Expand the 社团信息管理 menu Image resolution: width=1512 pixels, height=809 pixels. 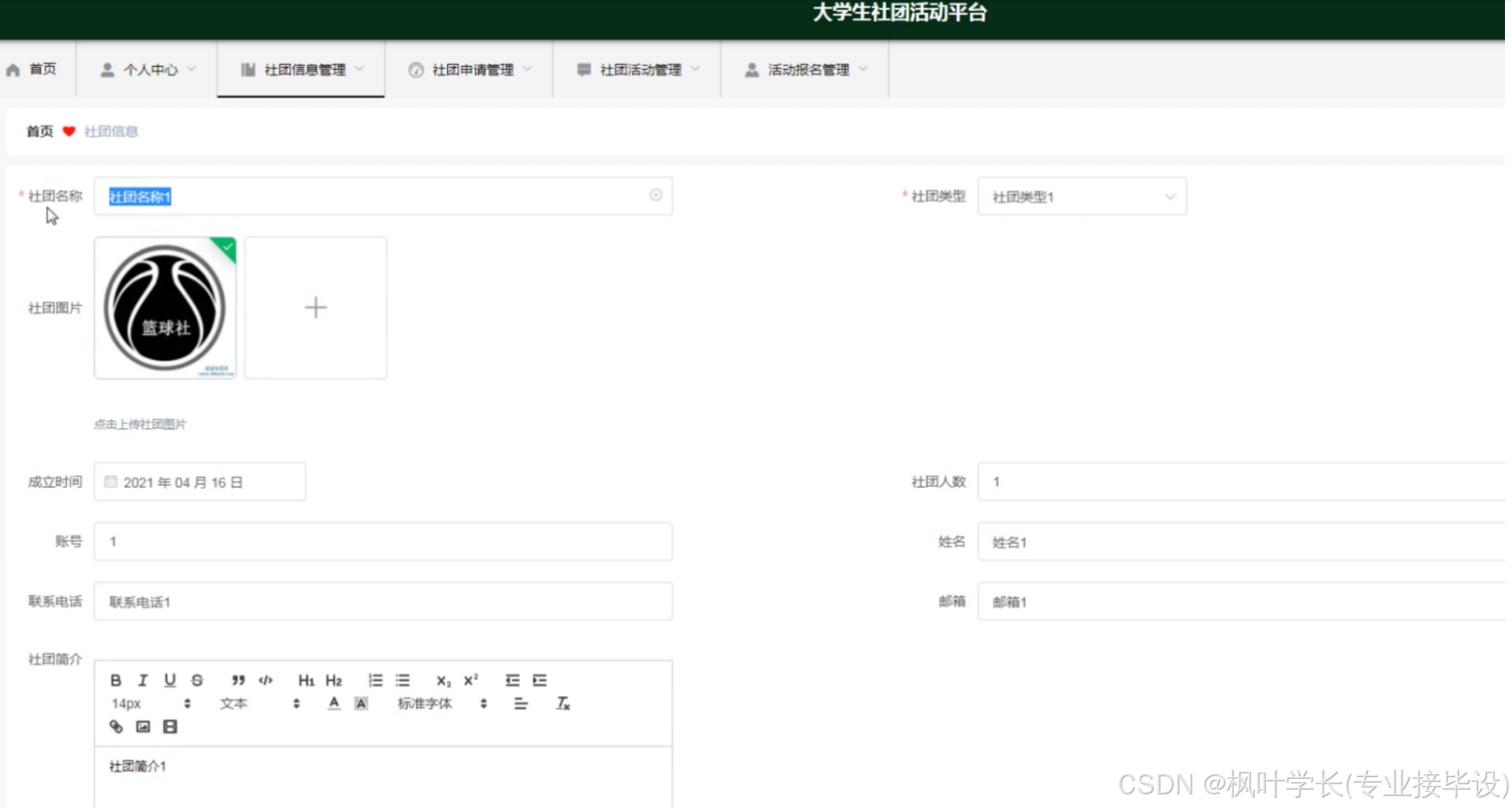tap(301, 69)
